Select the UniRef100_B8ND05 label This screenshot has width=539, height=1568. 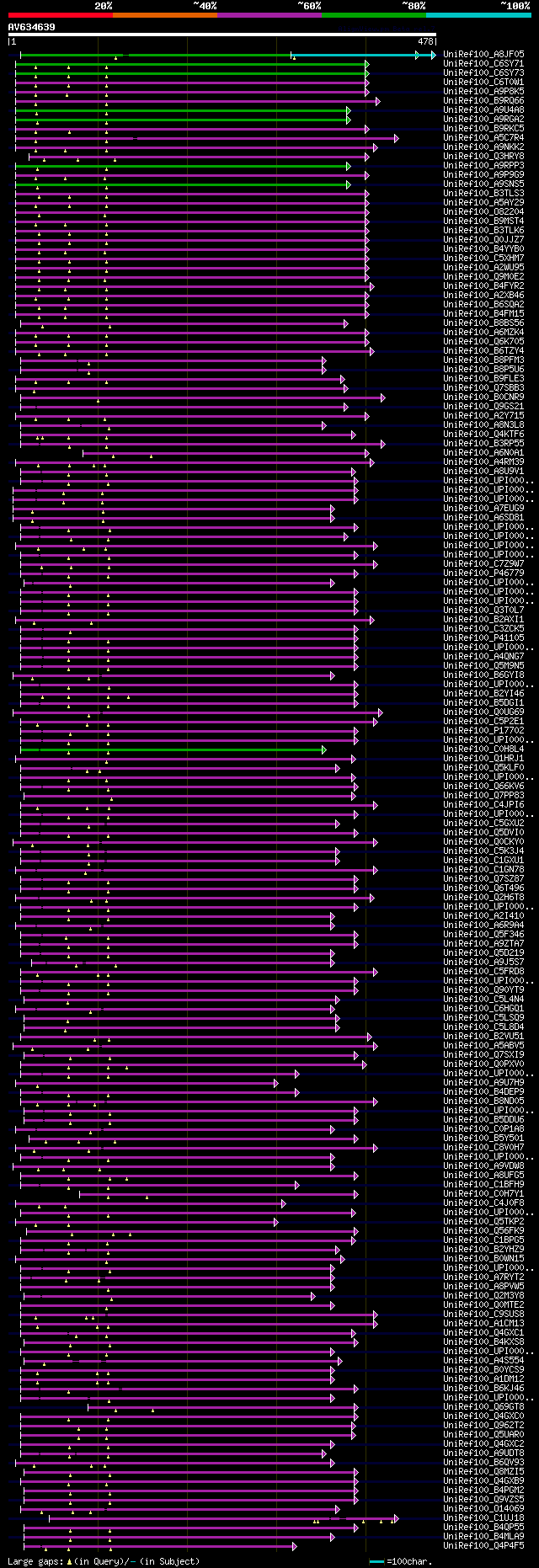[x=483, y=1101]
